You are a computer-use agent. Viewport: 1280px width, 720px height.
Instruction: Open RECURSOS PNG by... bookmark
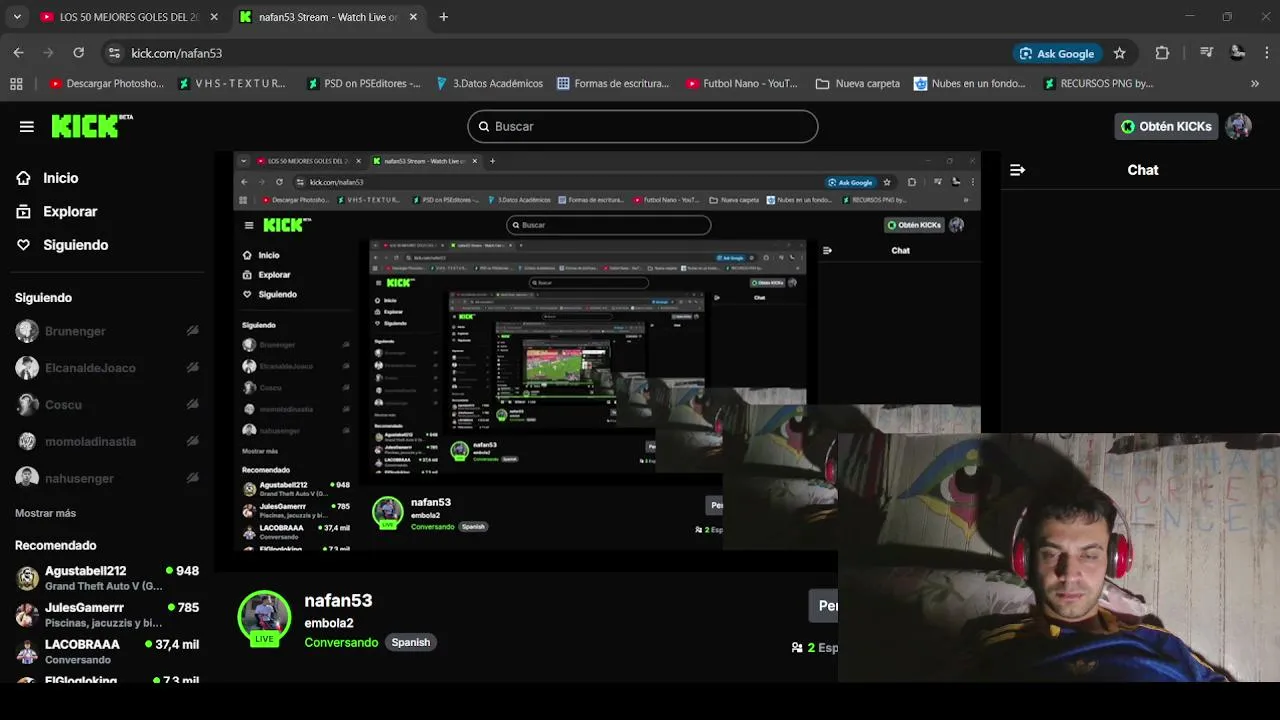[x=1098, y=84]
